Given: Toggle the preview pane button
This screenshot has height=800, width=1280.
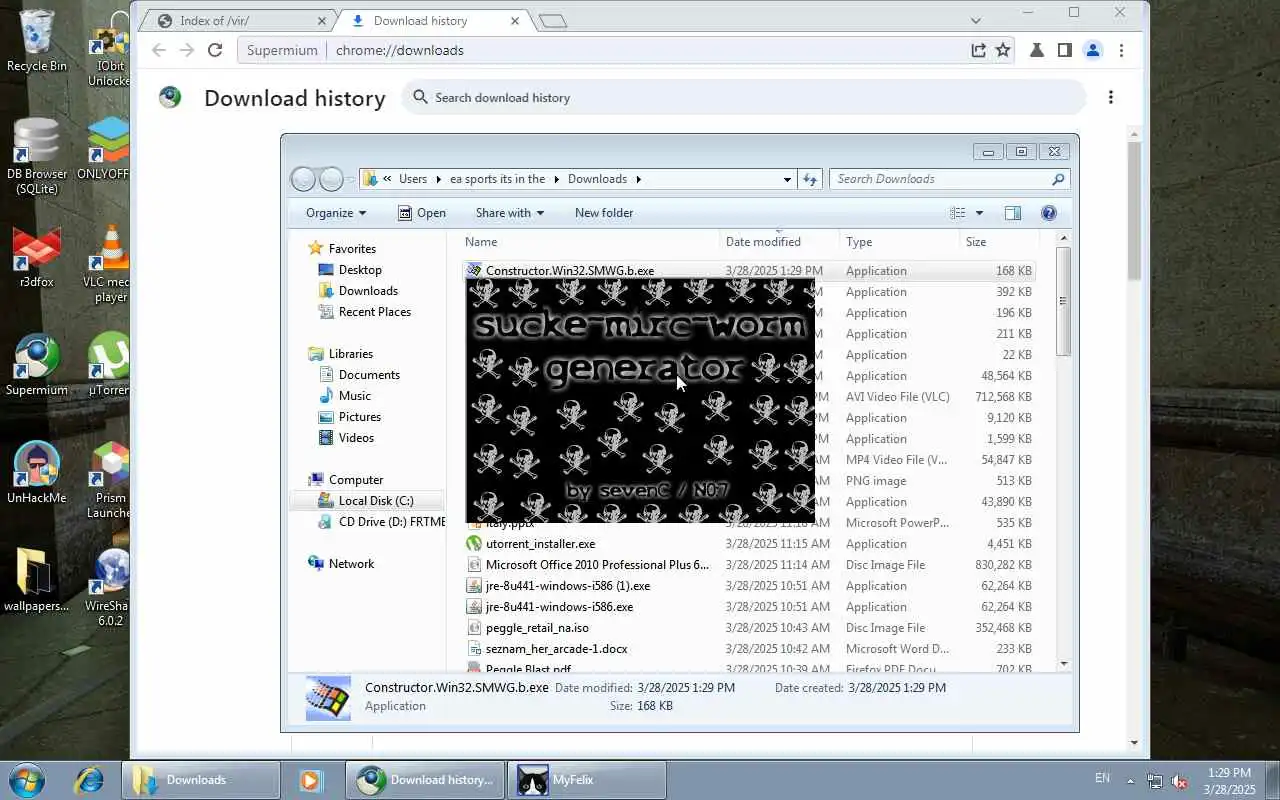Looking at the screenshot, I should point(1012,213).
